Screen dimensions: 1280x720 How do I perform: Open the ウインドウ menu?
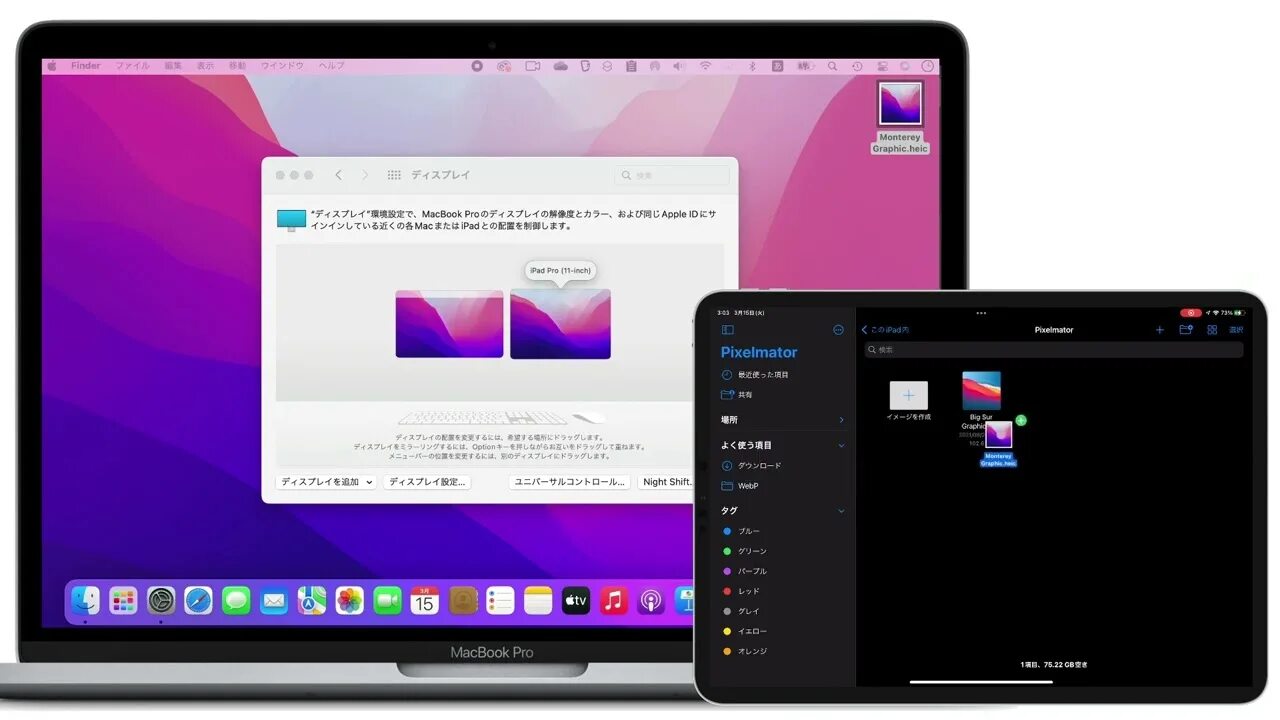tap(282, 66)
